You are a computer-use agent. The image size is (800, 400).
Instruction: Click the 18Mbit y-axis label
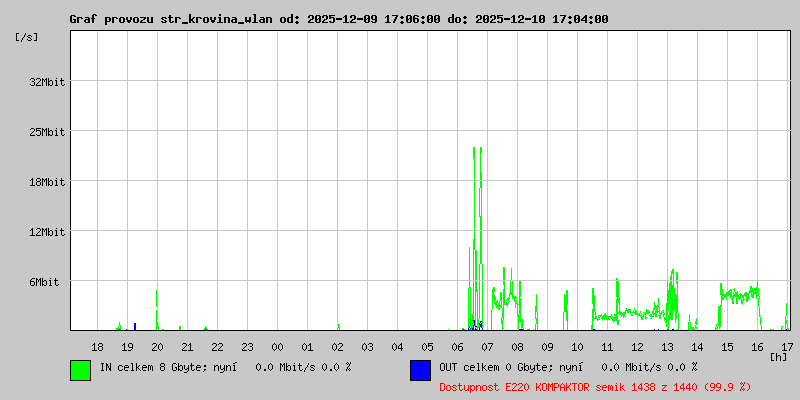(x=47, y=182)
